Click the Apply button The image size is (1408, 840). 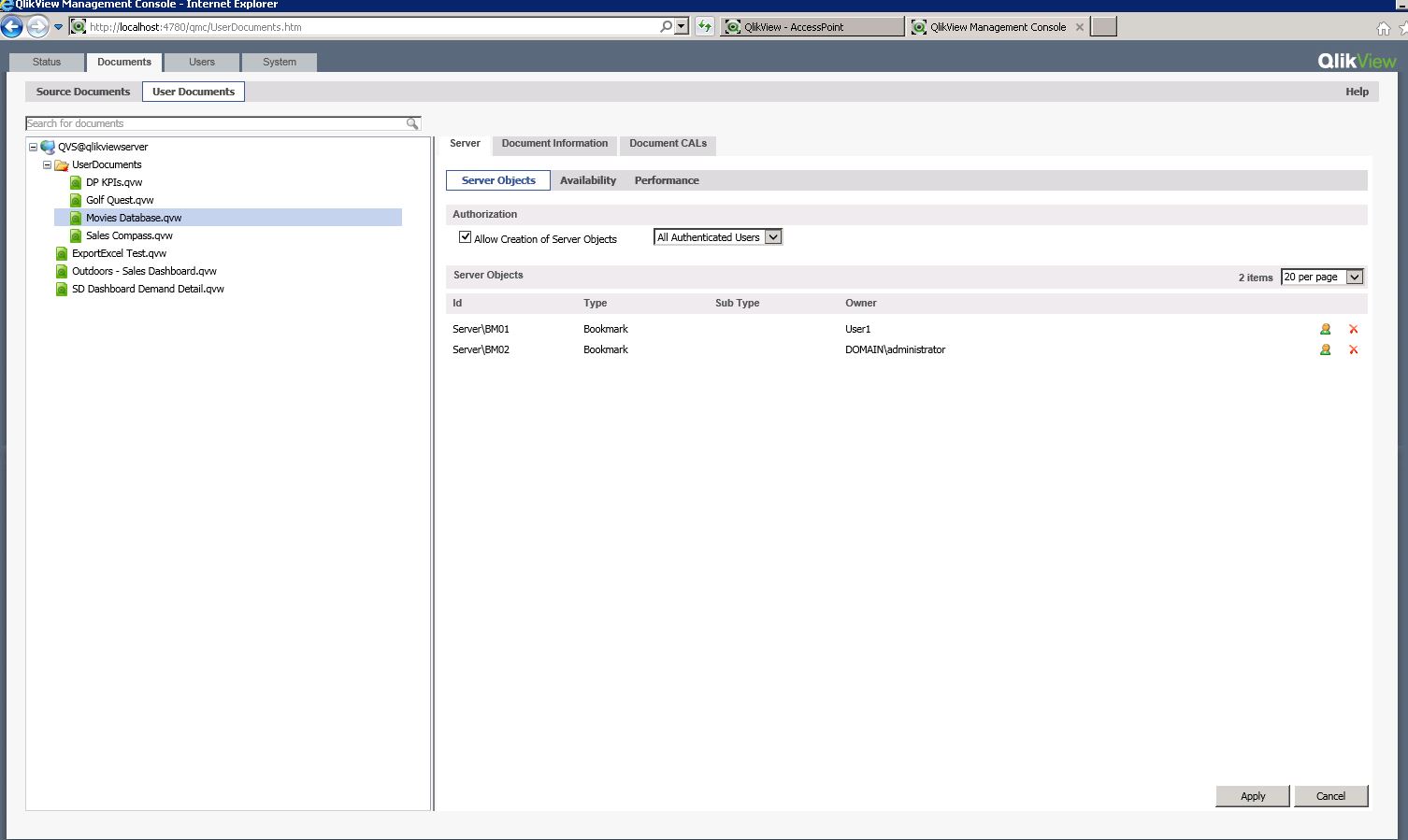pyautogui.click(x=1252, y=795)
